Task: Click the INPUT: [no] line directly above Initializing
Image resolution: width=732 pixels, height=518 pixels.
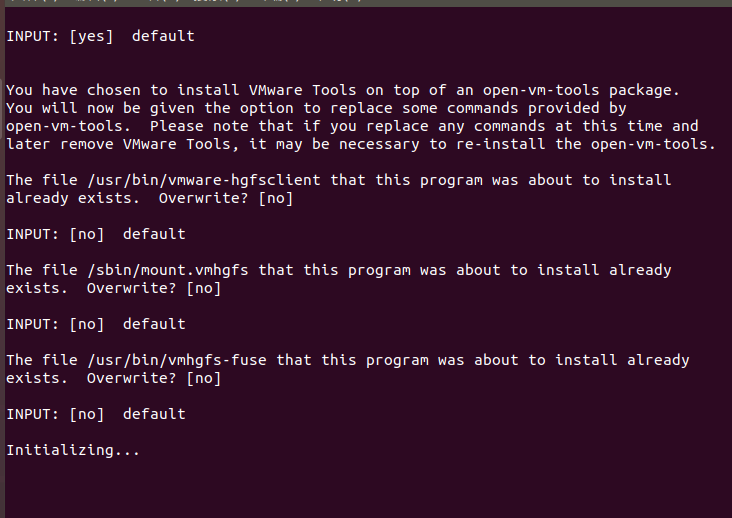Action: pos(96,414)
